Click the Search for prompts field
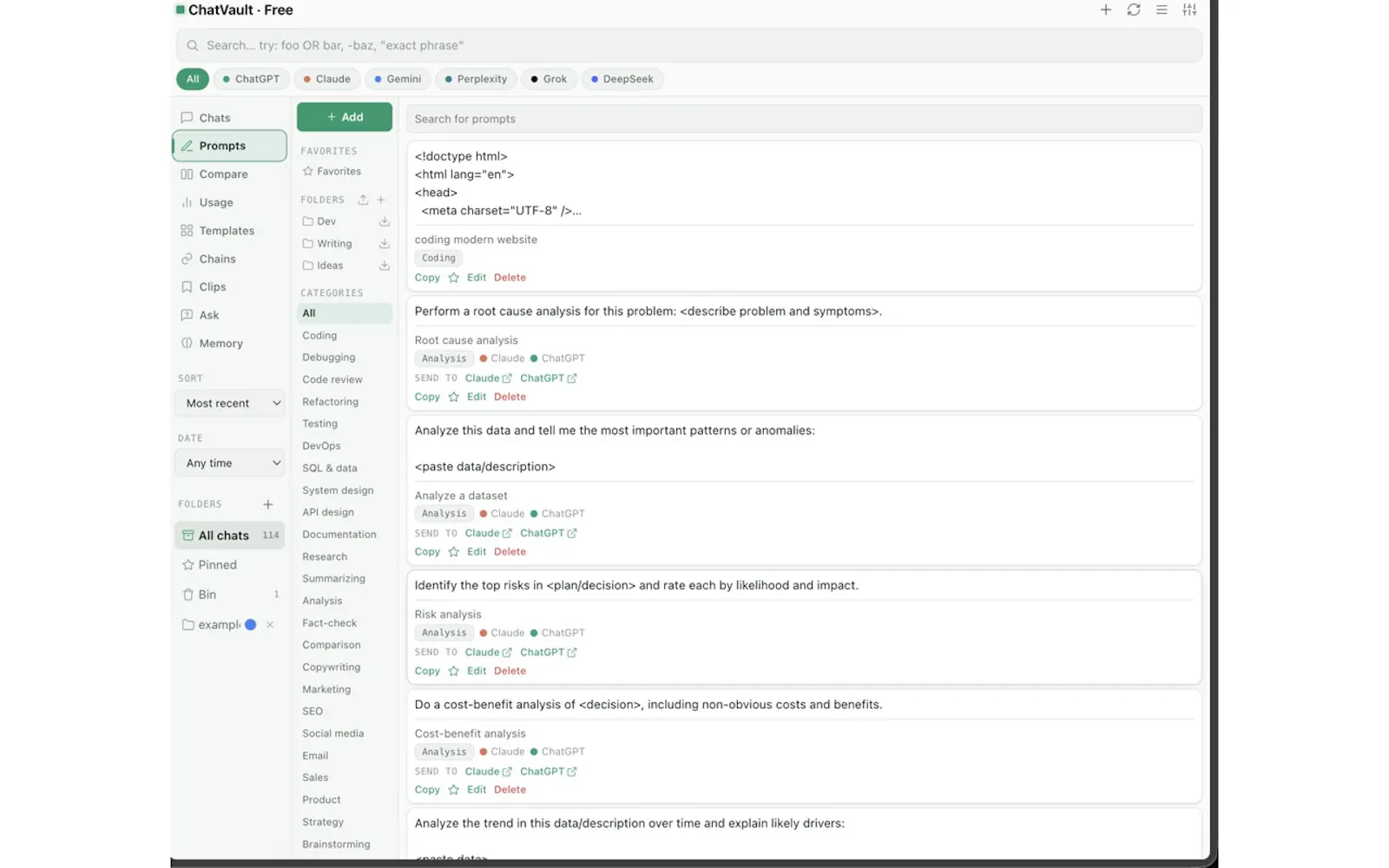1389x868 pixels. click(x=804, y=119)
